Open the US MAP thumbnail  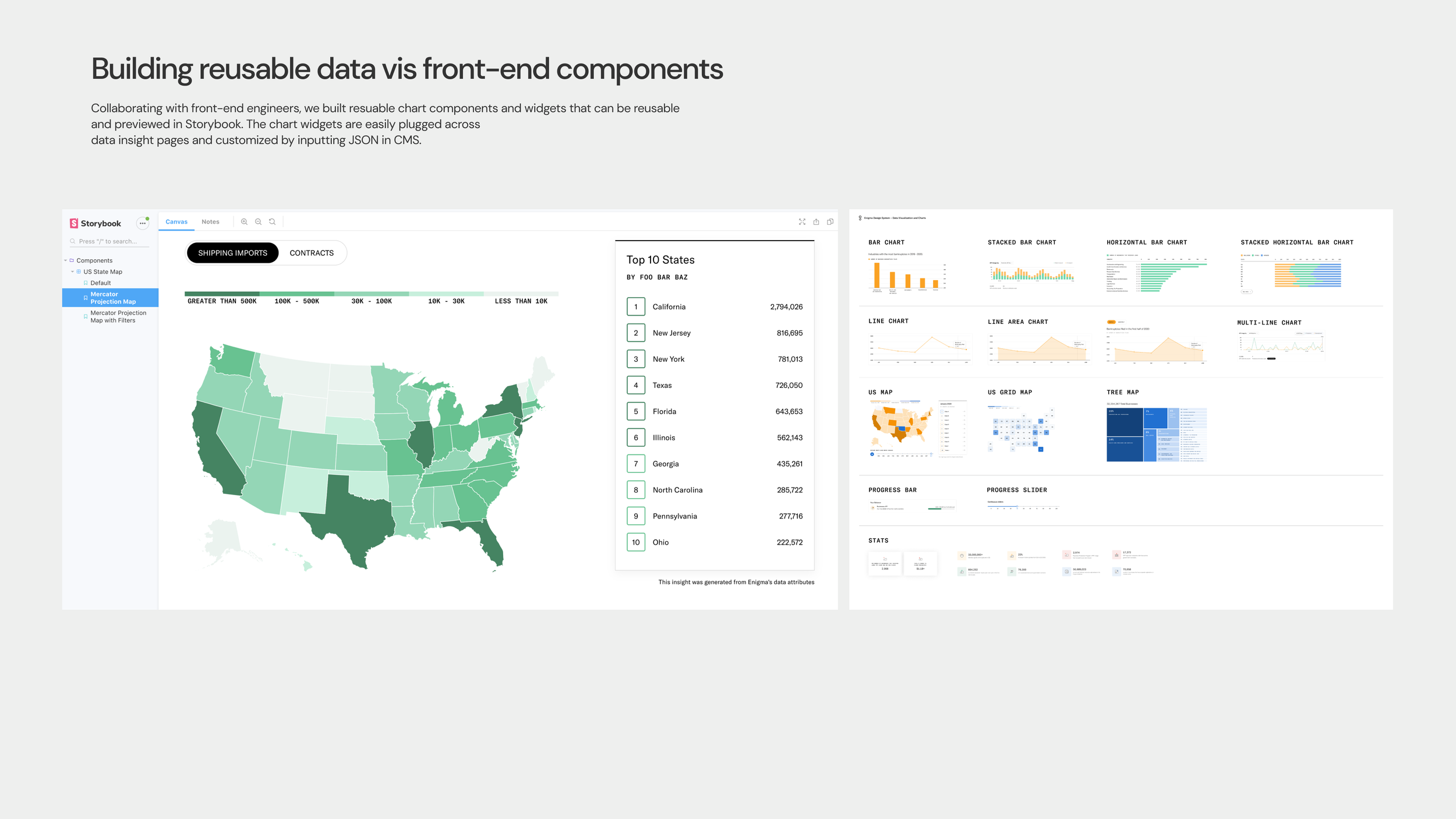click(x=917, y=429)
